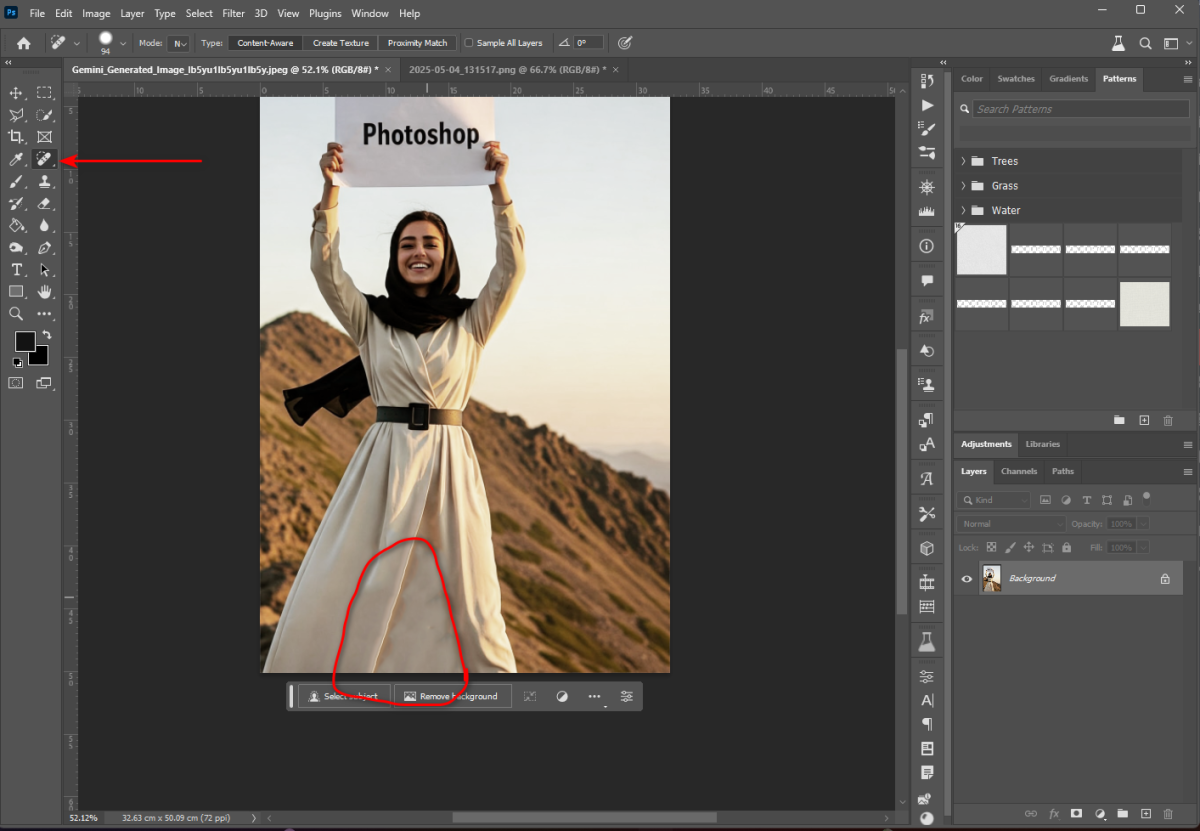Screen dimensions: 1200x831
Task: Open the 3D cube panel icon
Action: pyautogui.click(x=927, y=548)
